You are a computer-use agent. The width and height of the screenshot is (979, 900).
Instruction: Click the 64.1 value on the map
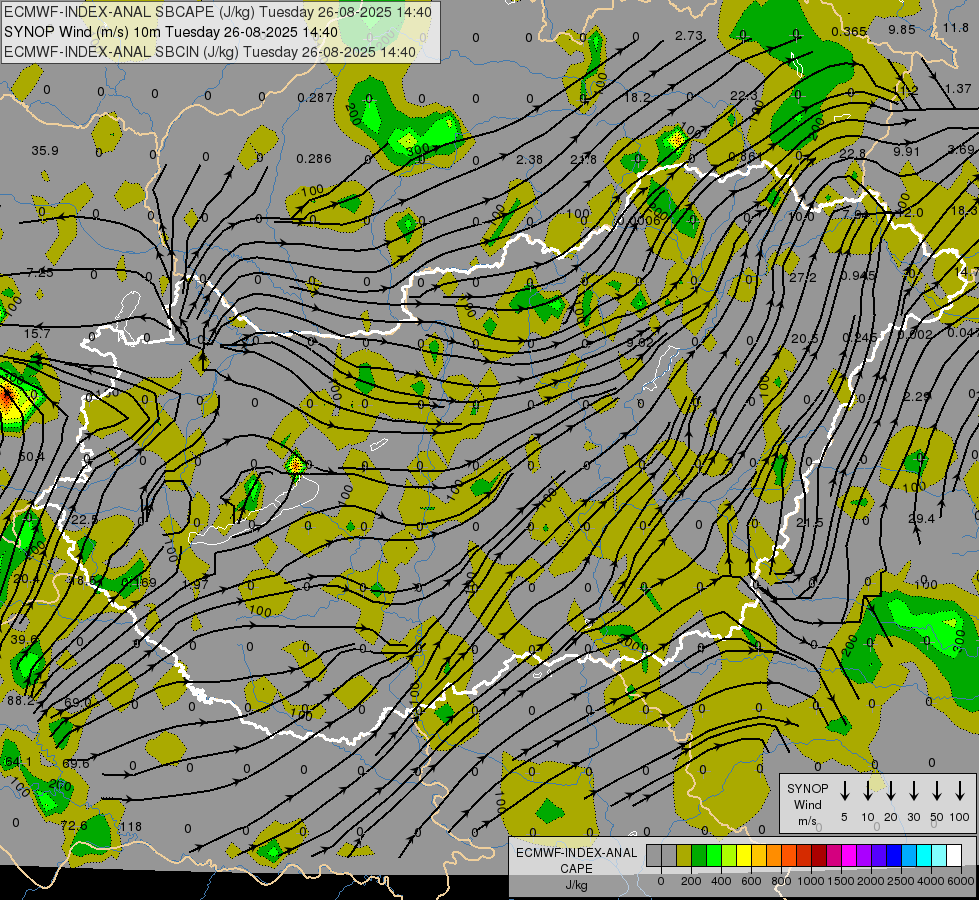click(18, 762)
